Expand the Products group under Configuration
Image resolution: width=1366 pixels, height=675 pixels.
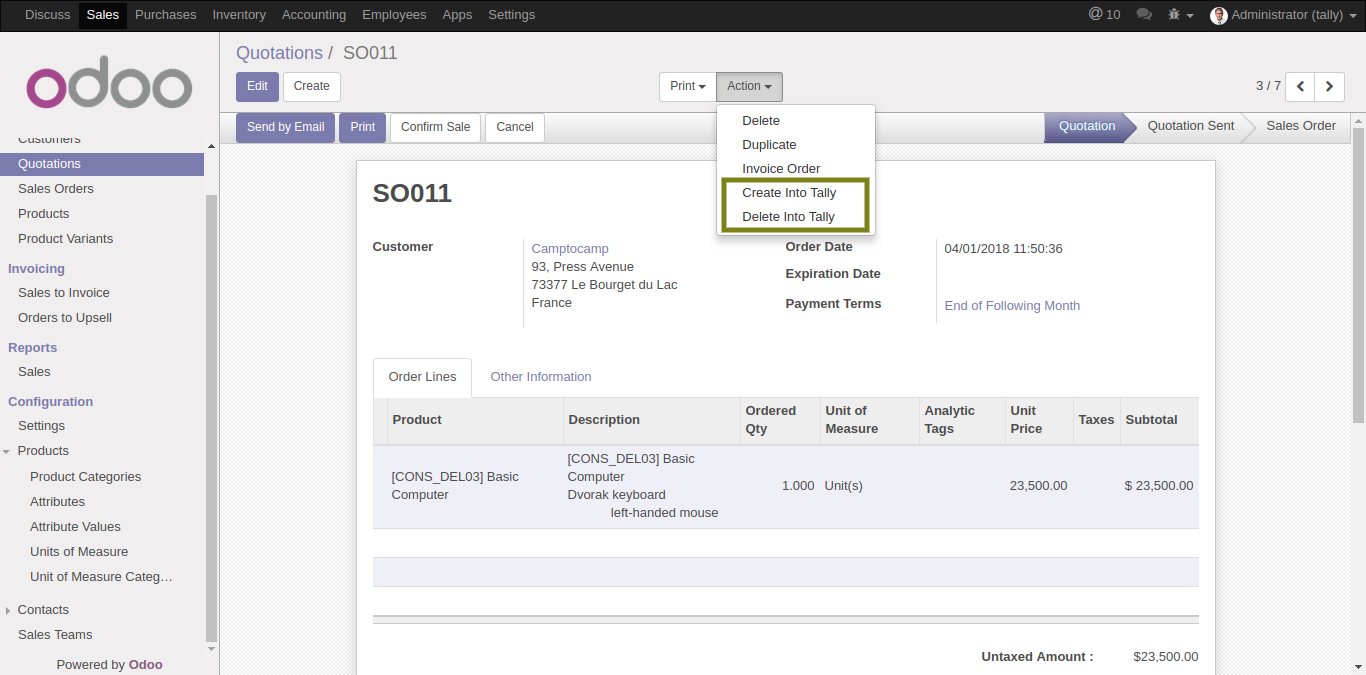point(43,451)
